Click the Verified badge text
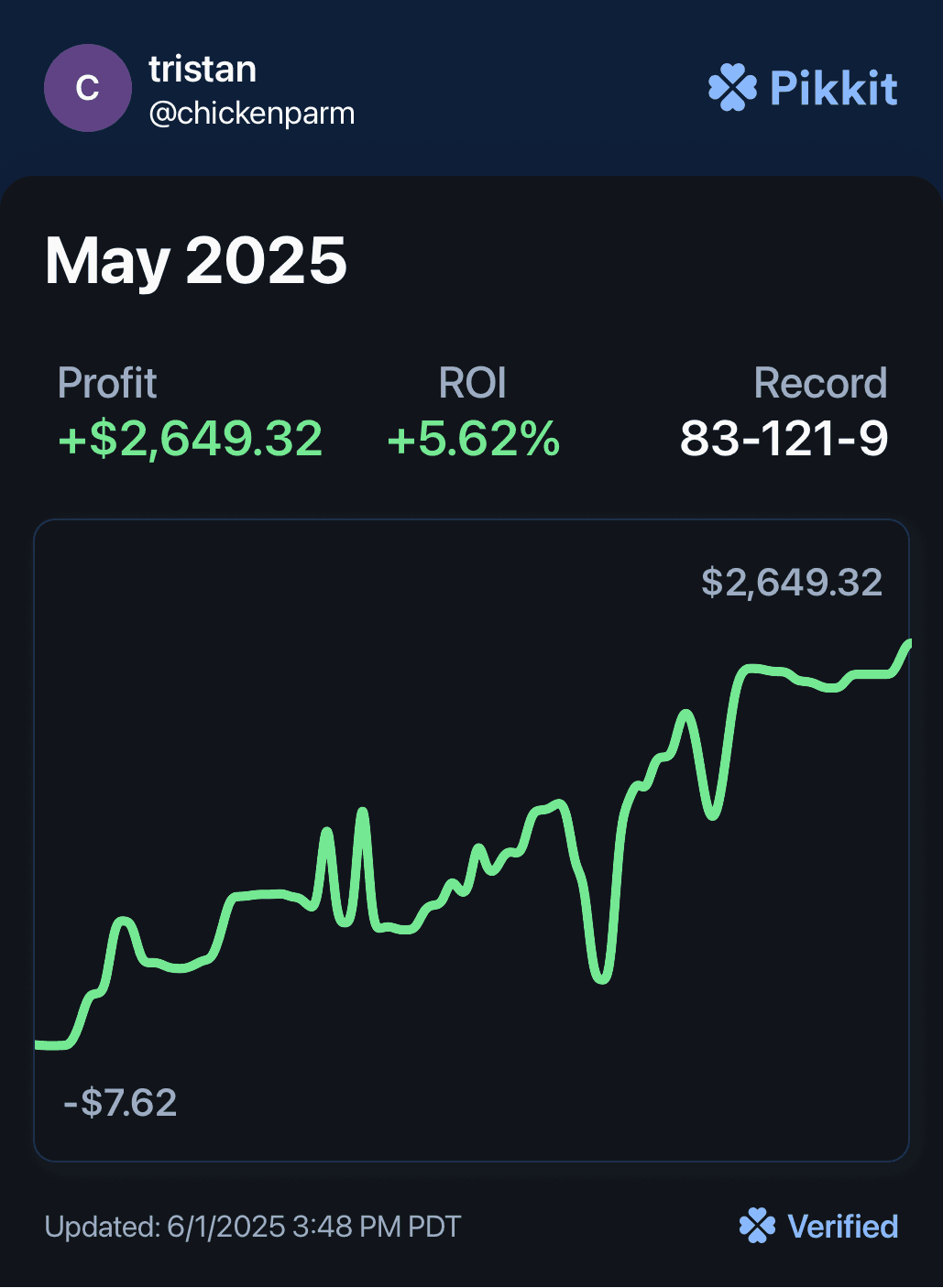 pos(842,1226)
